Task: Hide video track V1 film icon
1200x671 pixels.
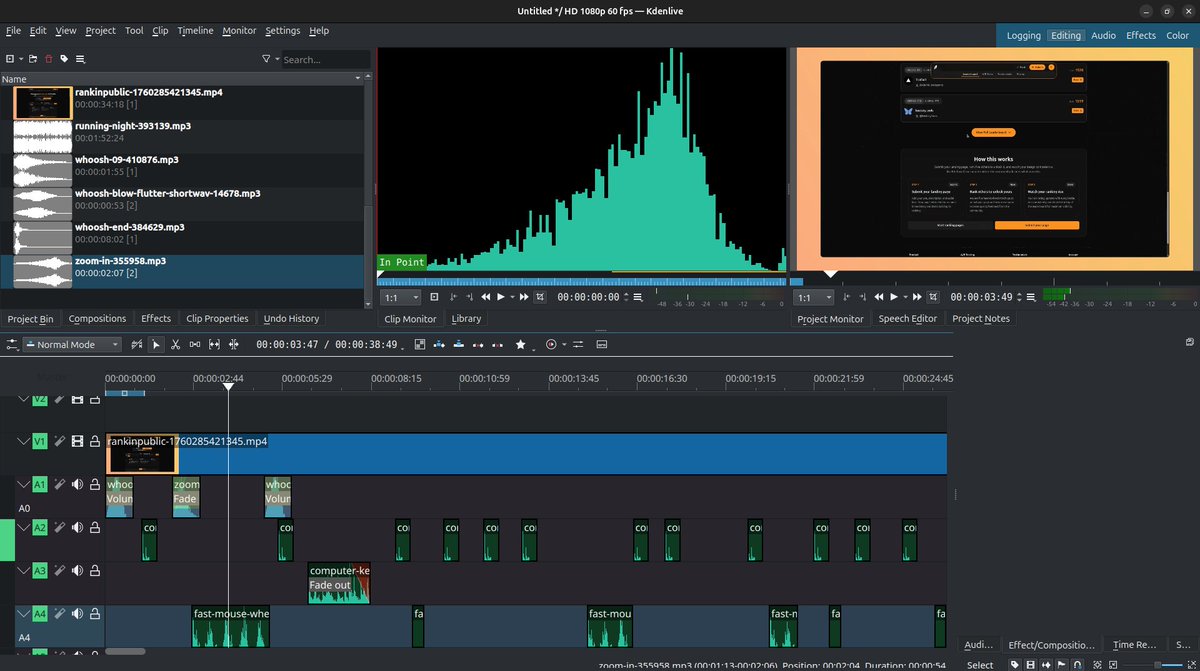Action: [x=77, y=441]
